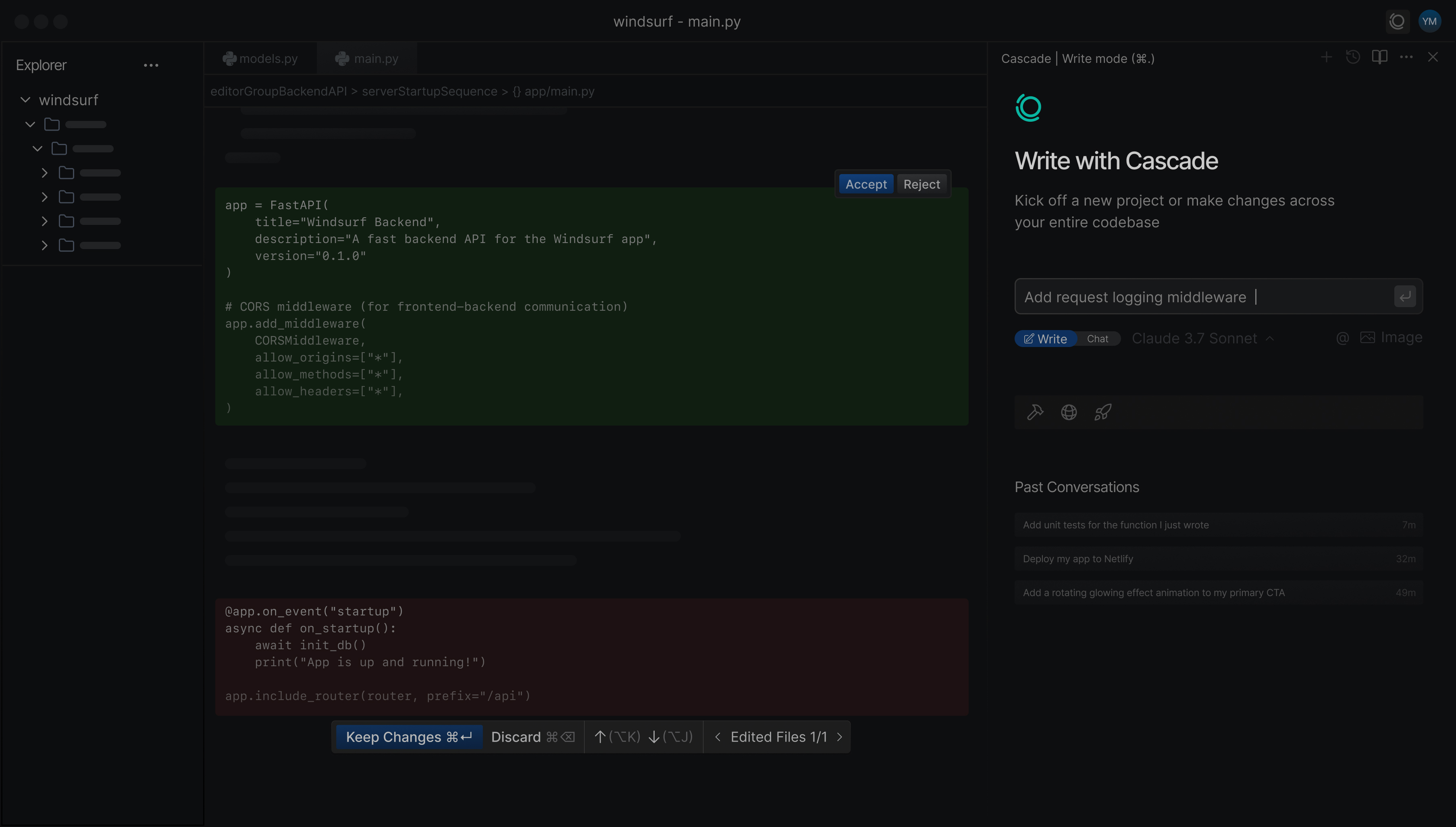Accept the suggested code change
1456x827 pixels.
click(x=865, y=183)
